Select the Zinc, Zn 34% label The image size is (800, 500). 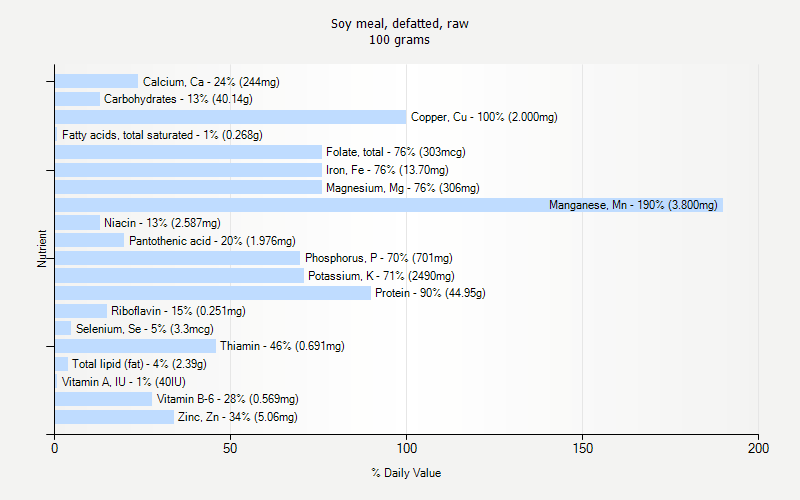coord(237,417)
